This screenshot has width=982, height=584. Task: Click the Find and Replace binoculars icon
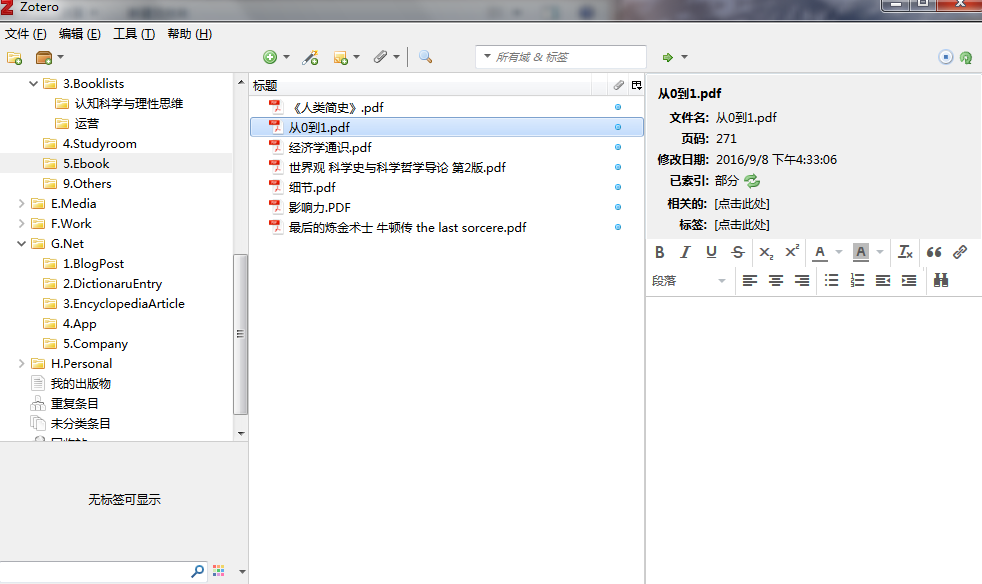coord(941,280)
